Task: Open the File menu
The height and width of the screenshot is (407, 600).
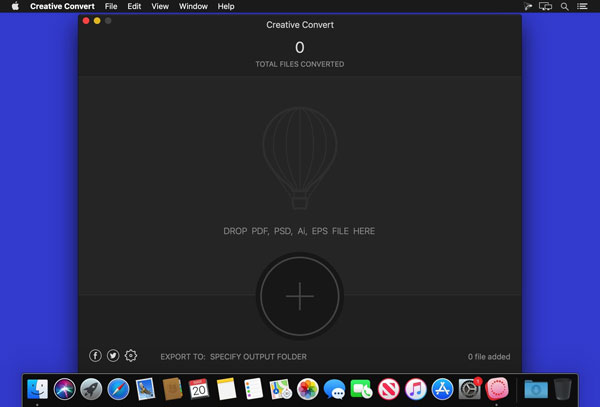Action: tap(111, 7)
